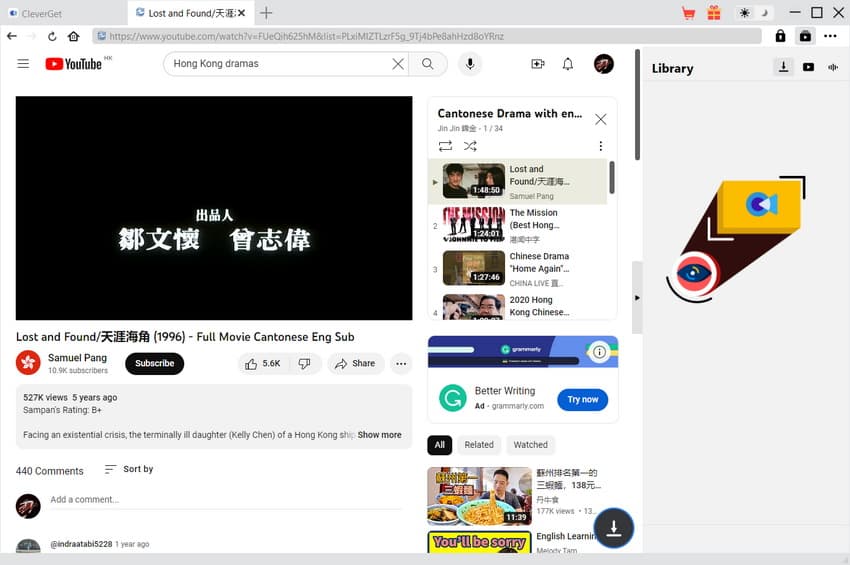
Task: Open new tab with plus button
Action: (x=266, y=13)
